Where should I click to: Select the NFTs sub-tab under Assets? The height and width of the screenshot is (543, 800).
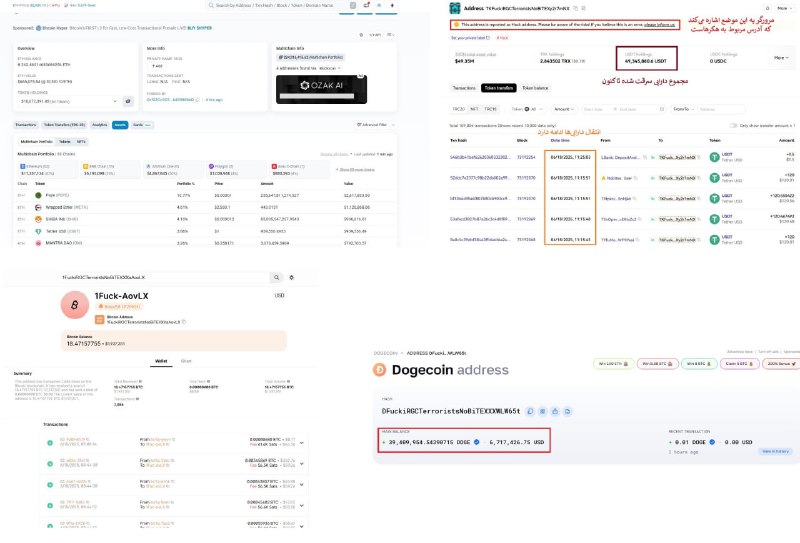tap(81, 141)
